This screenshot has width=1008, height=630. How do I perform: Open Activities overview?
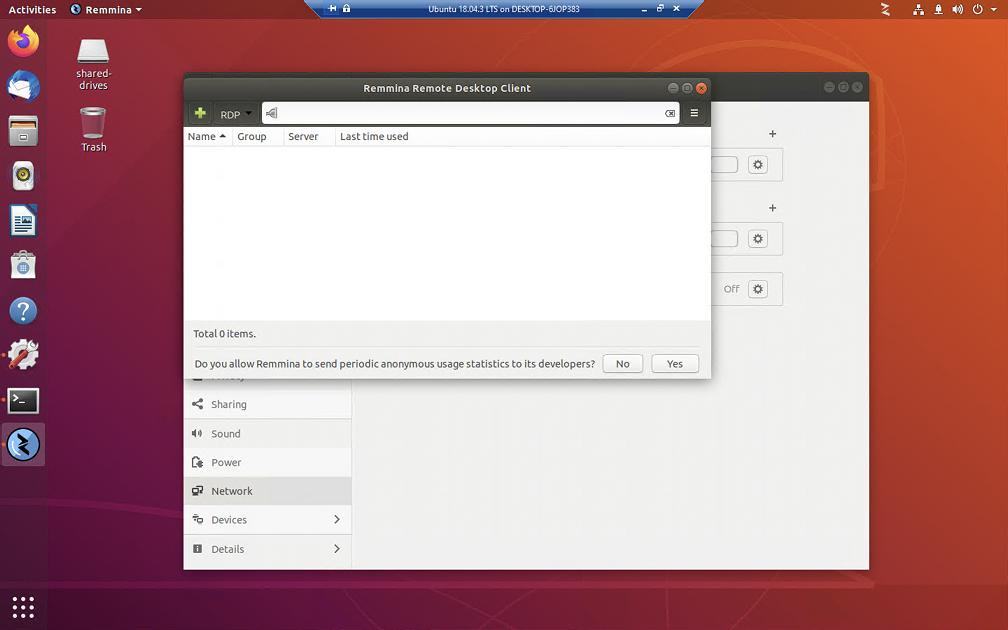tap(32, 10)
